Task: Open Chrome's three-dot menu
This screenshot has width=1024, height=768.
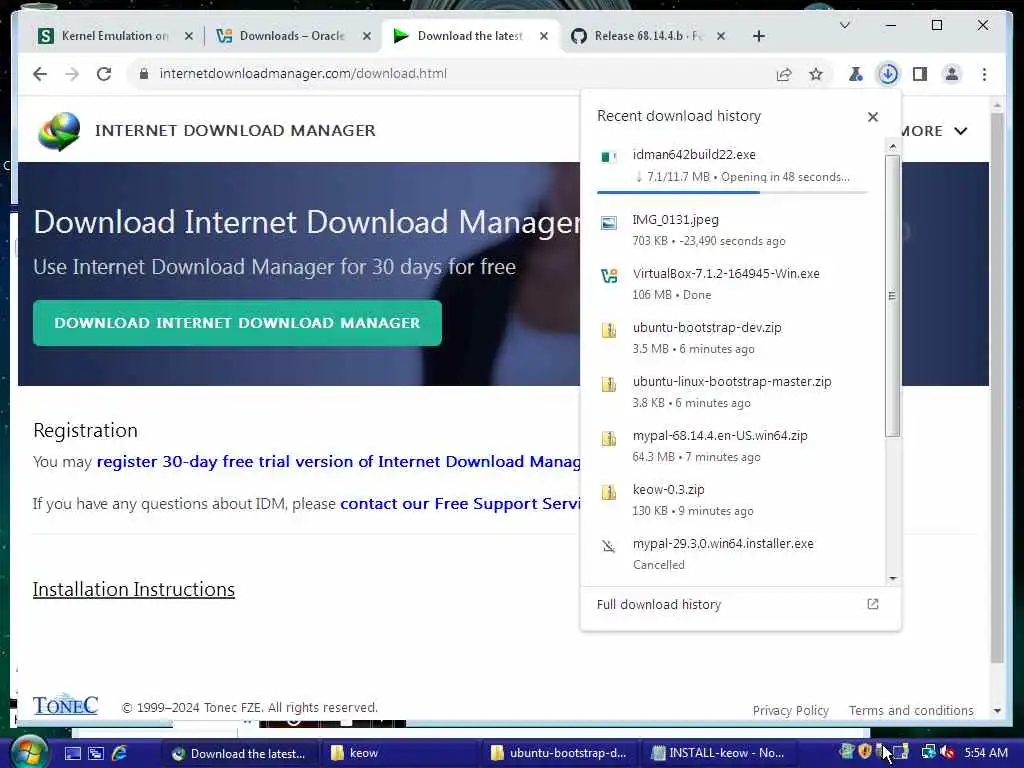Action: [984, 74]
